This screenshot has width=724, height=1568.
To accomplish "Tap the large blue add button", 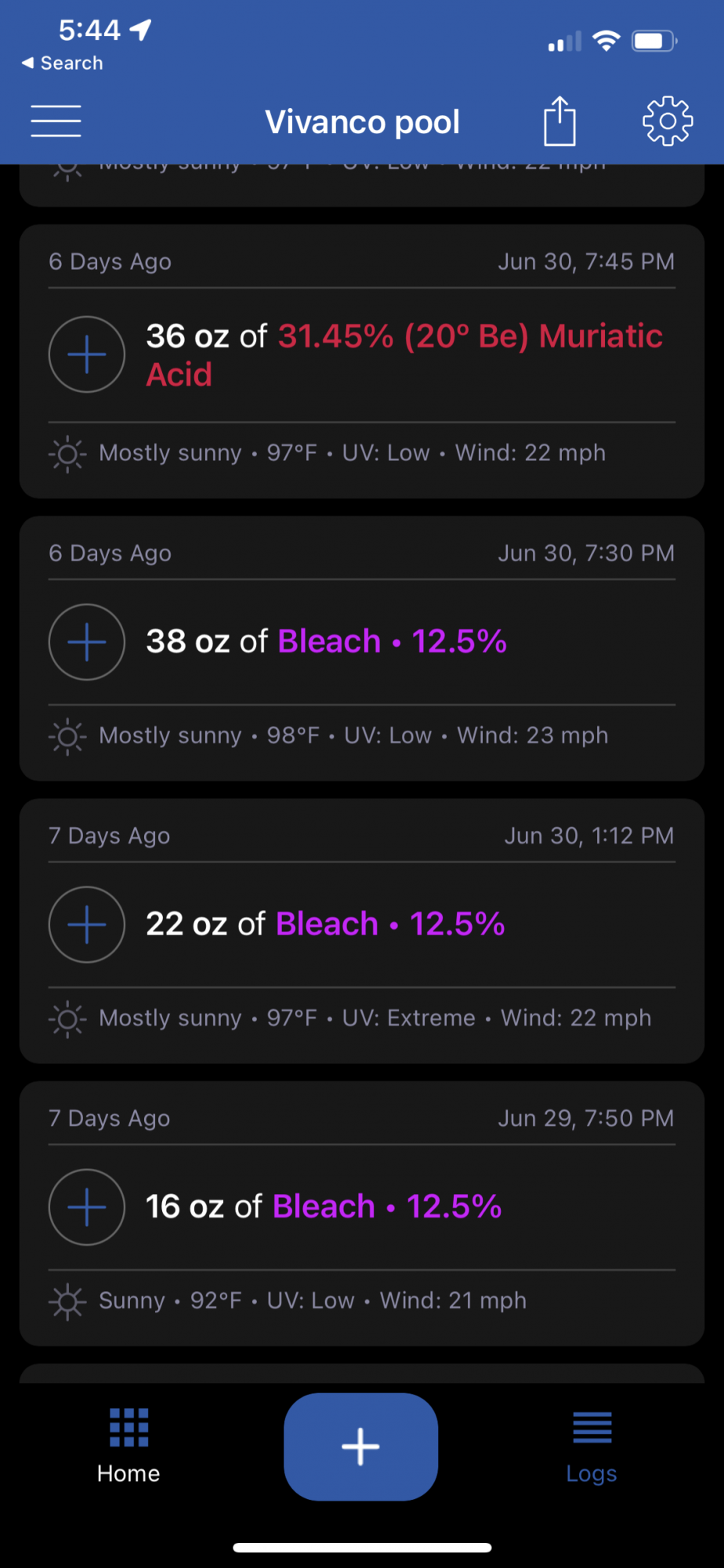I will coord(360,1446).
